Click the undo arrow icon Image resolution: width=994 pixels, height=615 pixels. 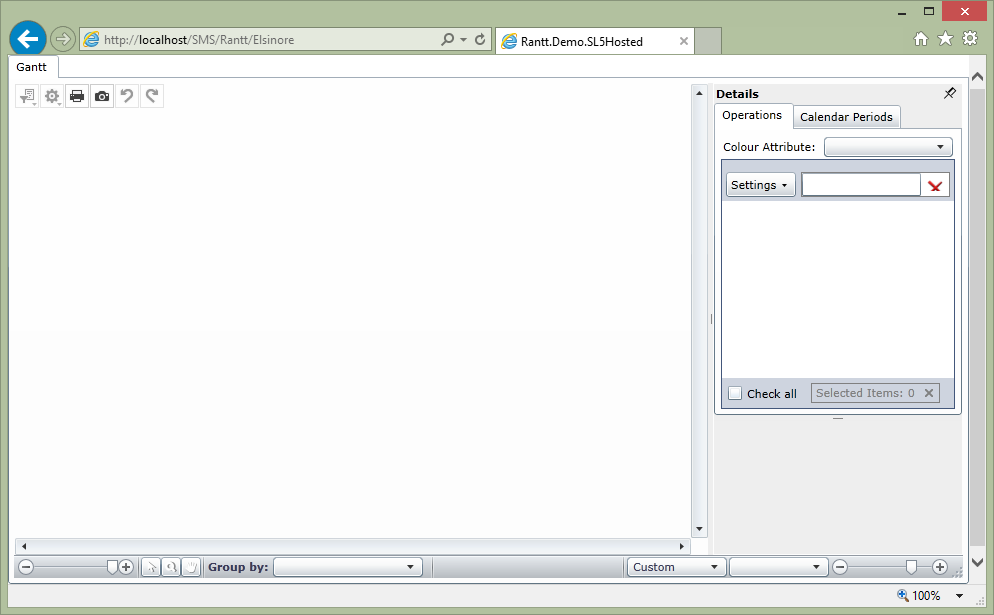127,97
